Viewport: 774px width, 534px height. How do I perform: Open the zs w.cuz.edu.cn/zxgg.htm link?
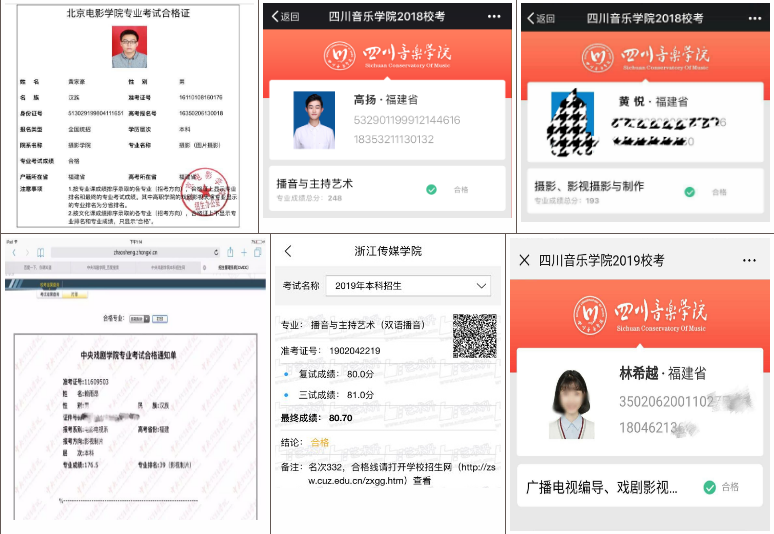pos(402,474)
